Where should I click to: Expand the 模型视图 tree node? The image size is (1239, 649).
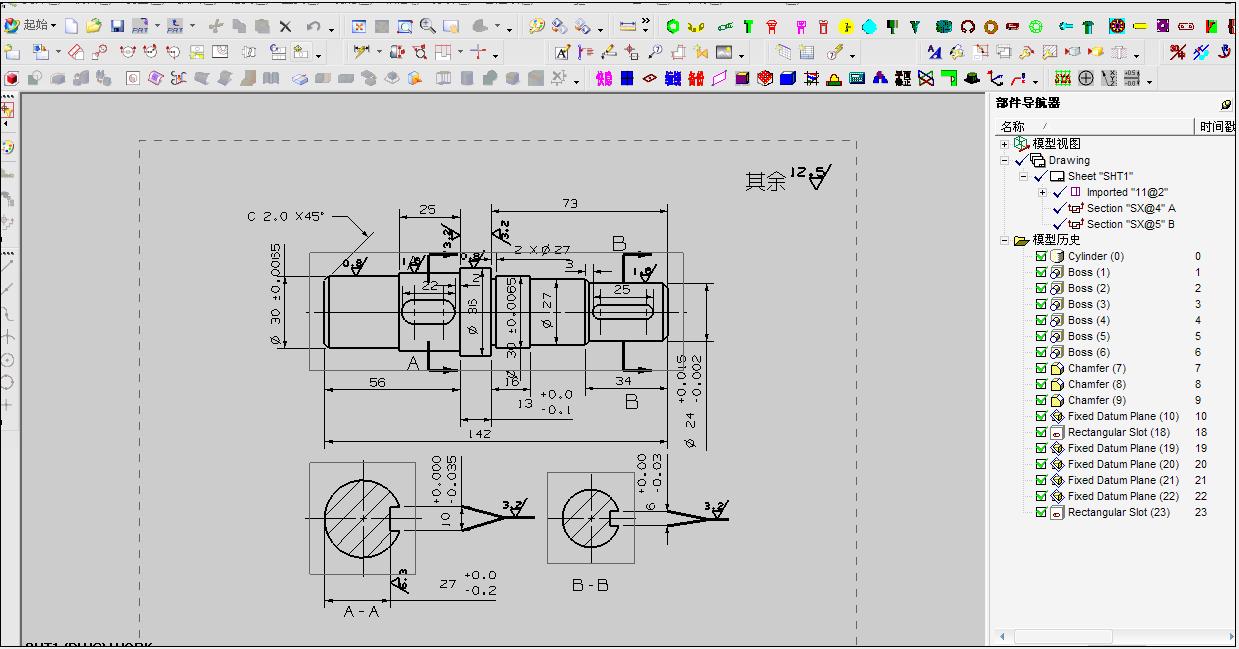coord(1005,144)
